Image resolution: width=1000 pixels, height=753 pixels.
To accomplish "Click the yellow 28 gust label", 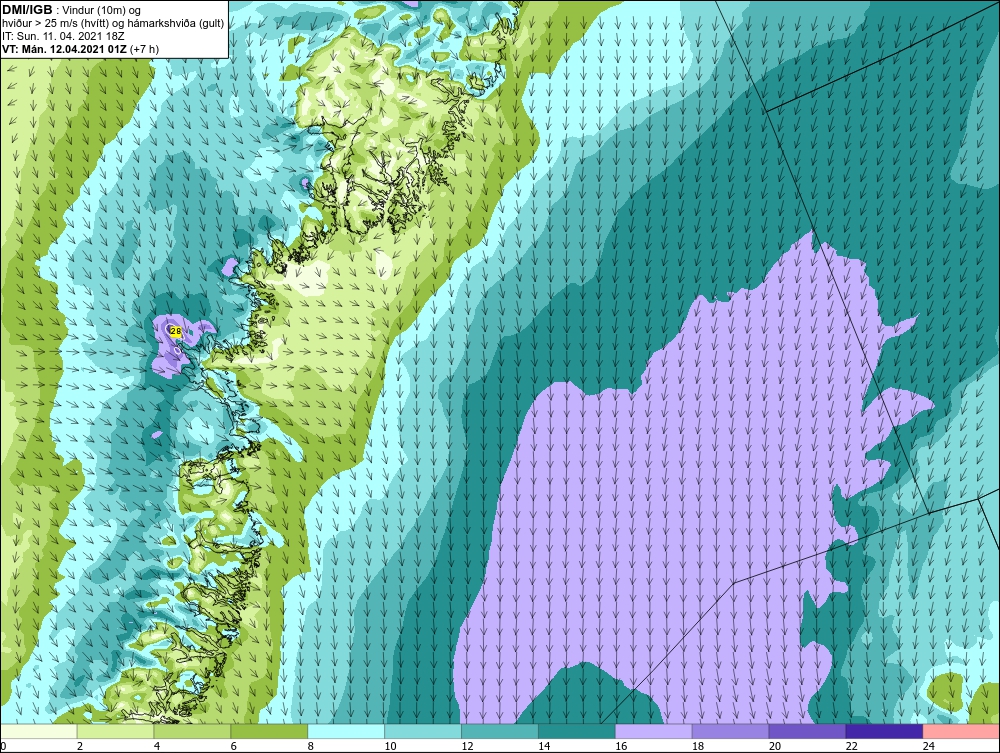I will [176, 331].
